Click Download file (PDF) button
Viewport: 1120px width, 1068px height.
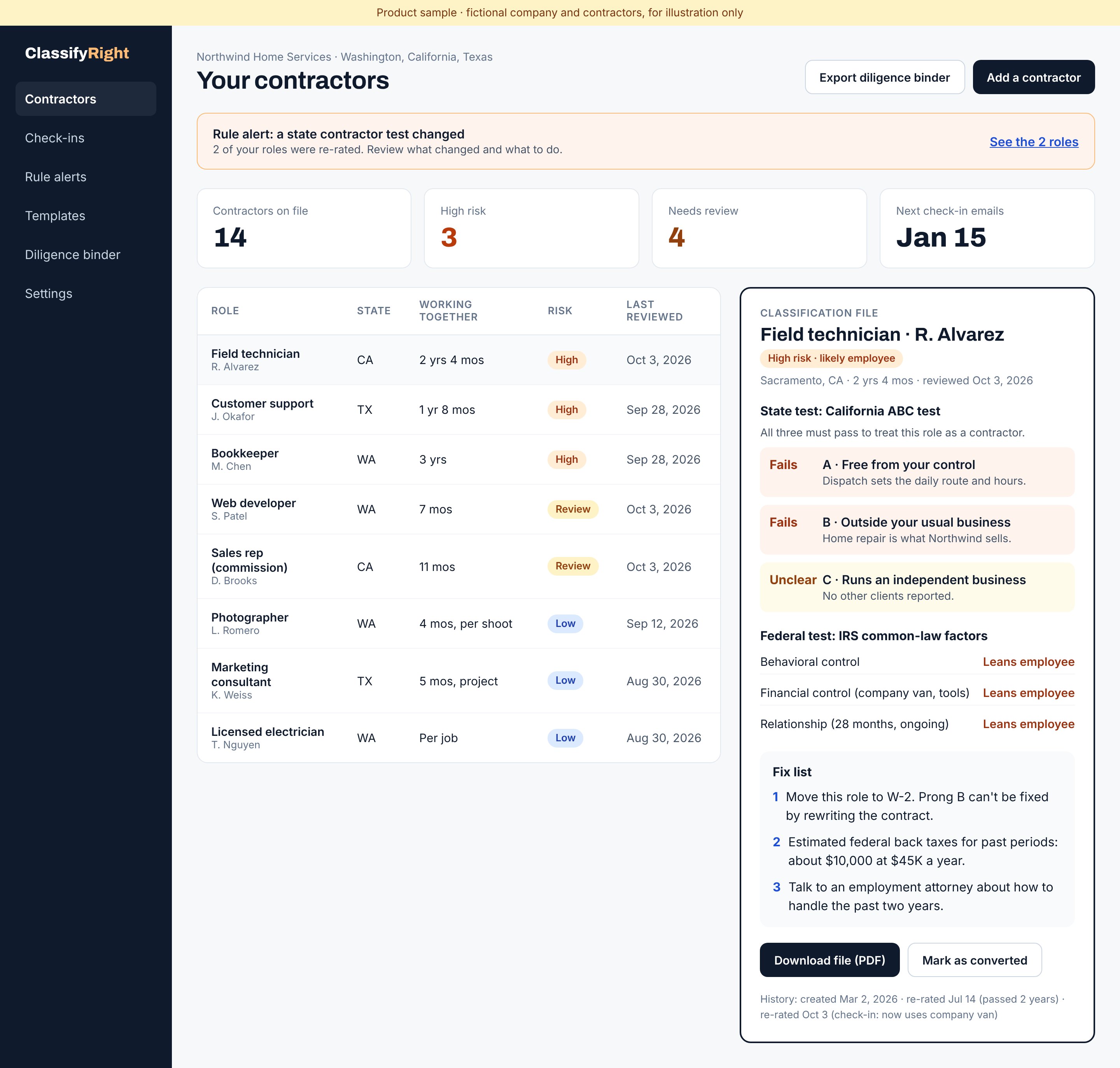[x=830, y=960]
